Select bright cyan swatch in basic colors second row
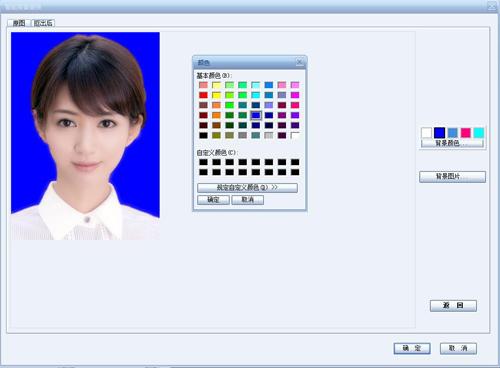This screenshot has width=500, height=368. click(x=256, y=95)
